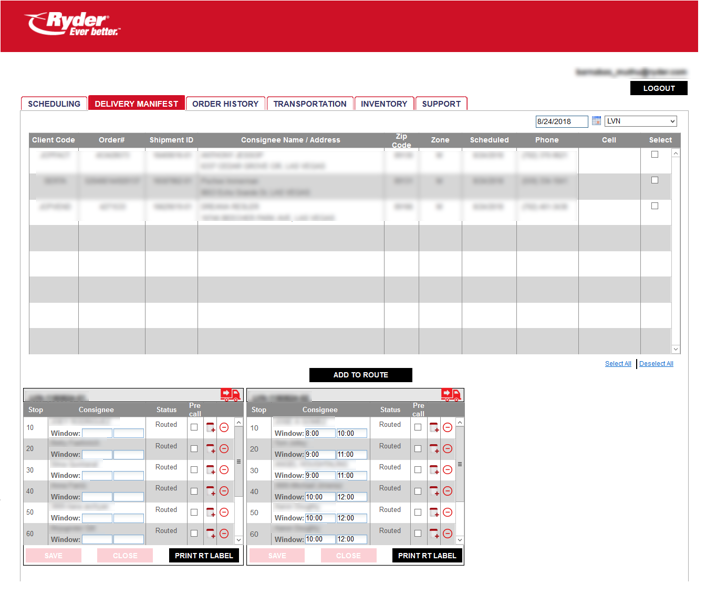Remove stop 40 from right route

[x=447, y=491]
